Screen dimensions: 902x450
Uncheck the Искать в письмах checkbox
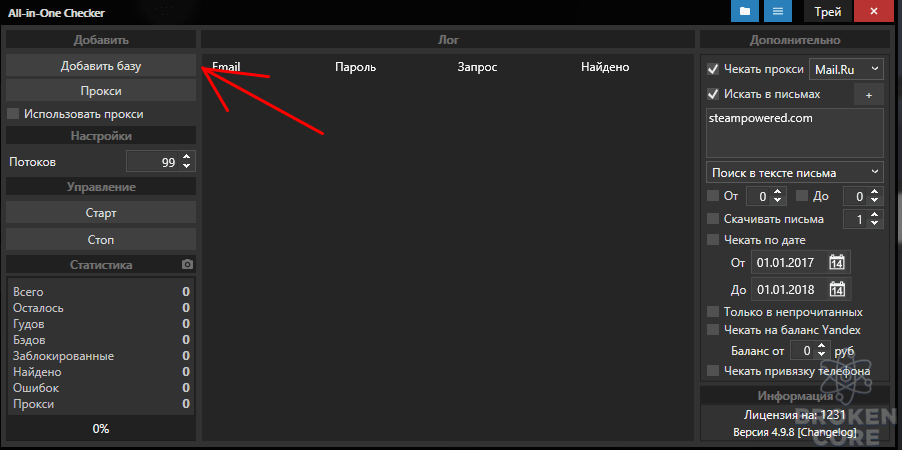coord(713,94)
